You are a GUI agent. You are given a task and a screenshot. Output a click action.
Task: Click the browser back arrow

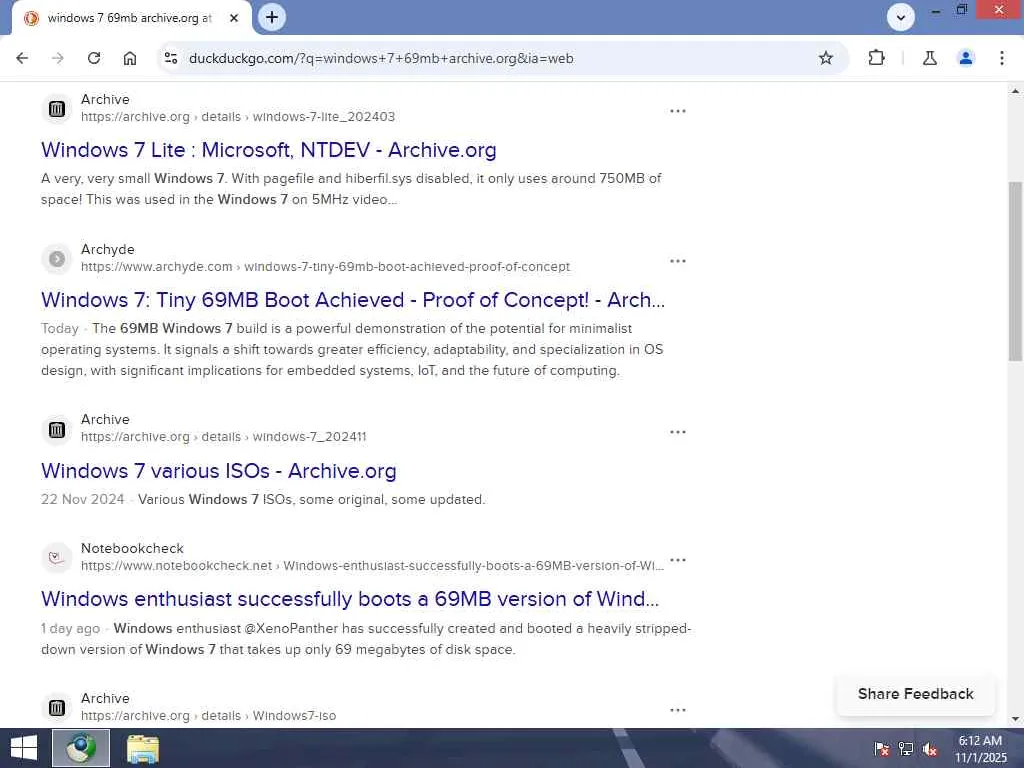pos(22,58)
